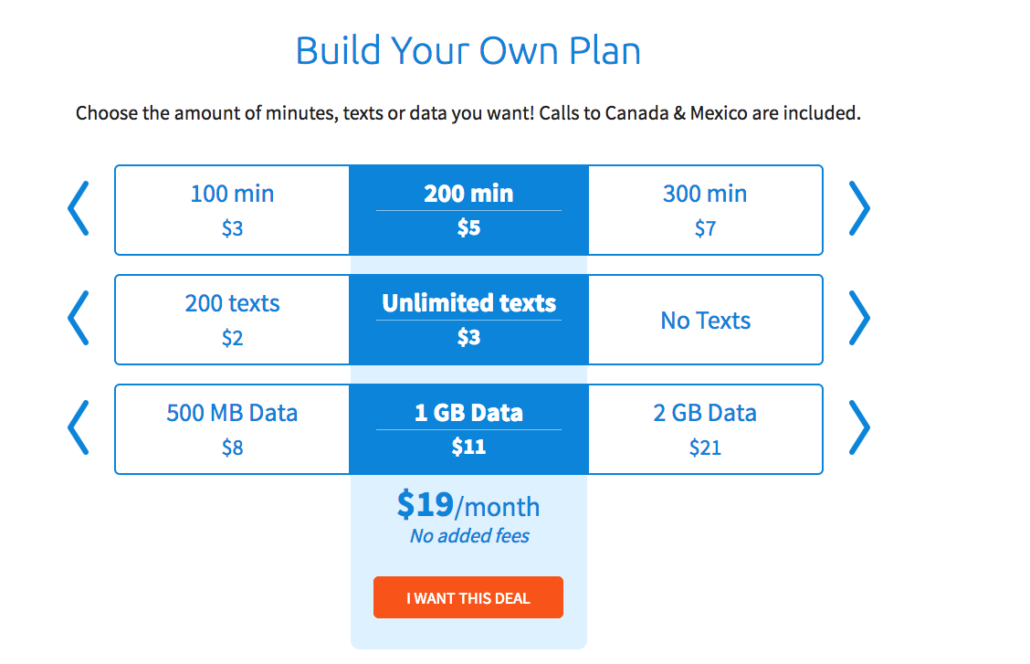Click the right arrow beside the texts row

coord(858,318)
